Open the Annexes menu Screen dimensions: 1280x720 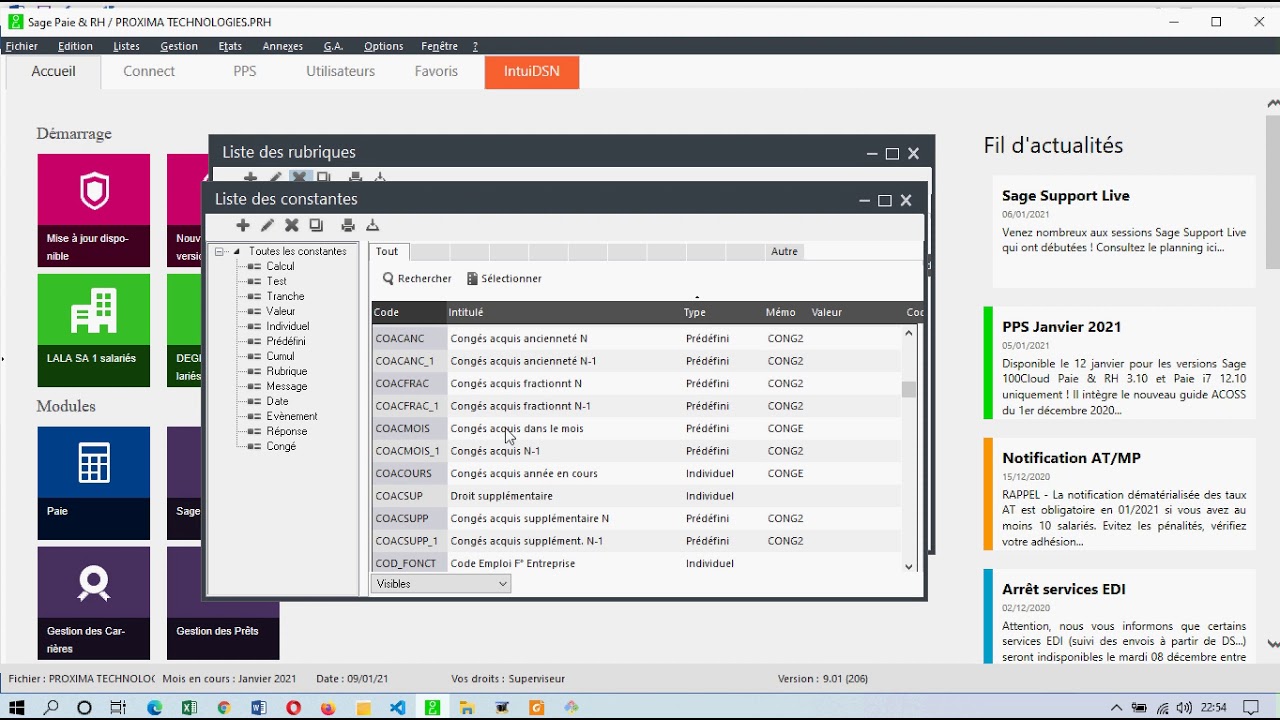(283, 46)
